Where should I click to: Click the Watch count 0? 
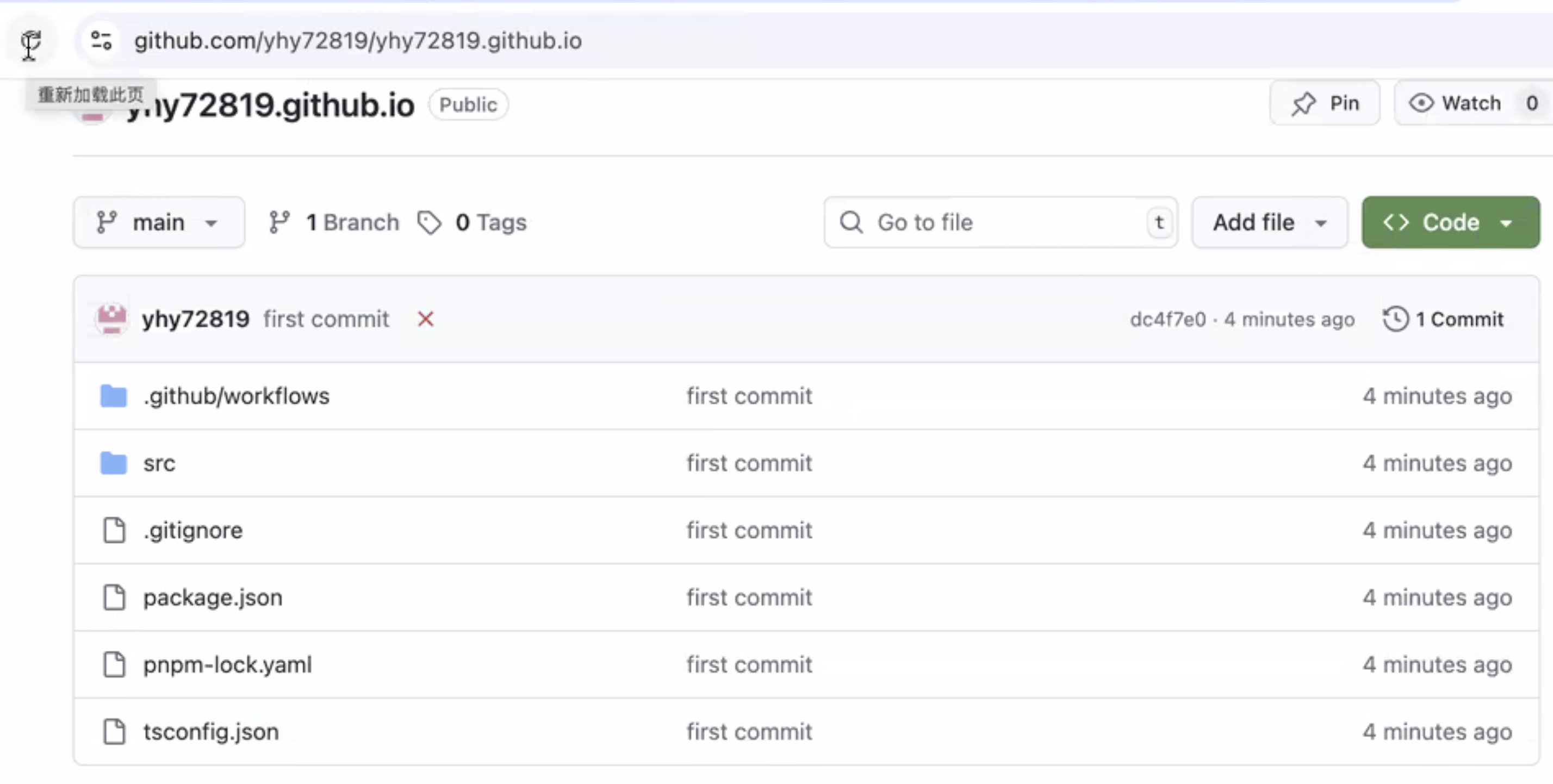click(x=1532, y=104)
